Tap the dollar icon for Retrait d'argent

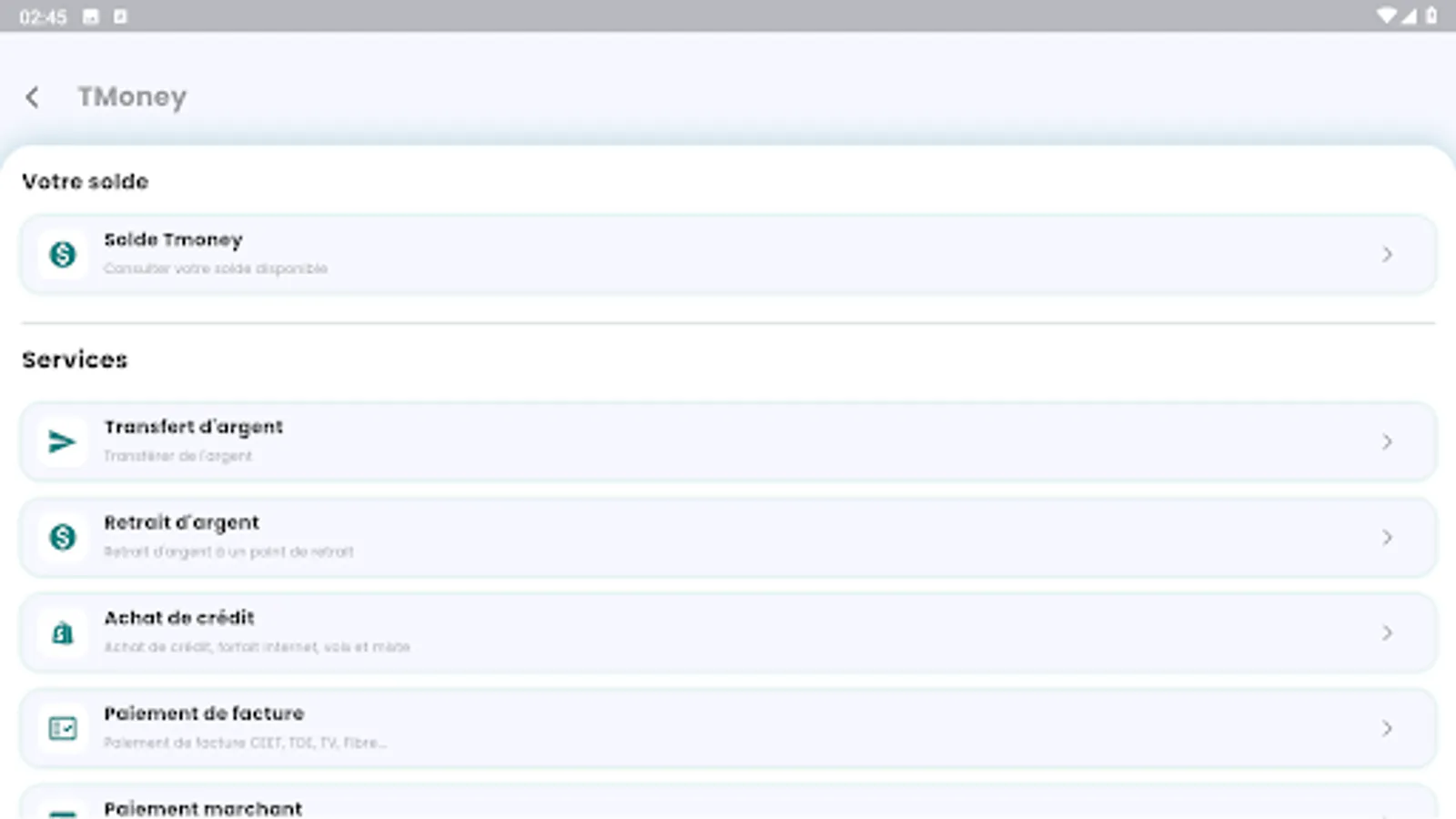click(x=63, y=538)
